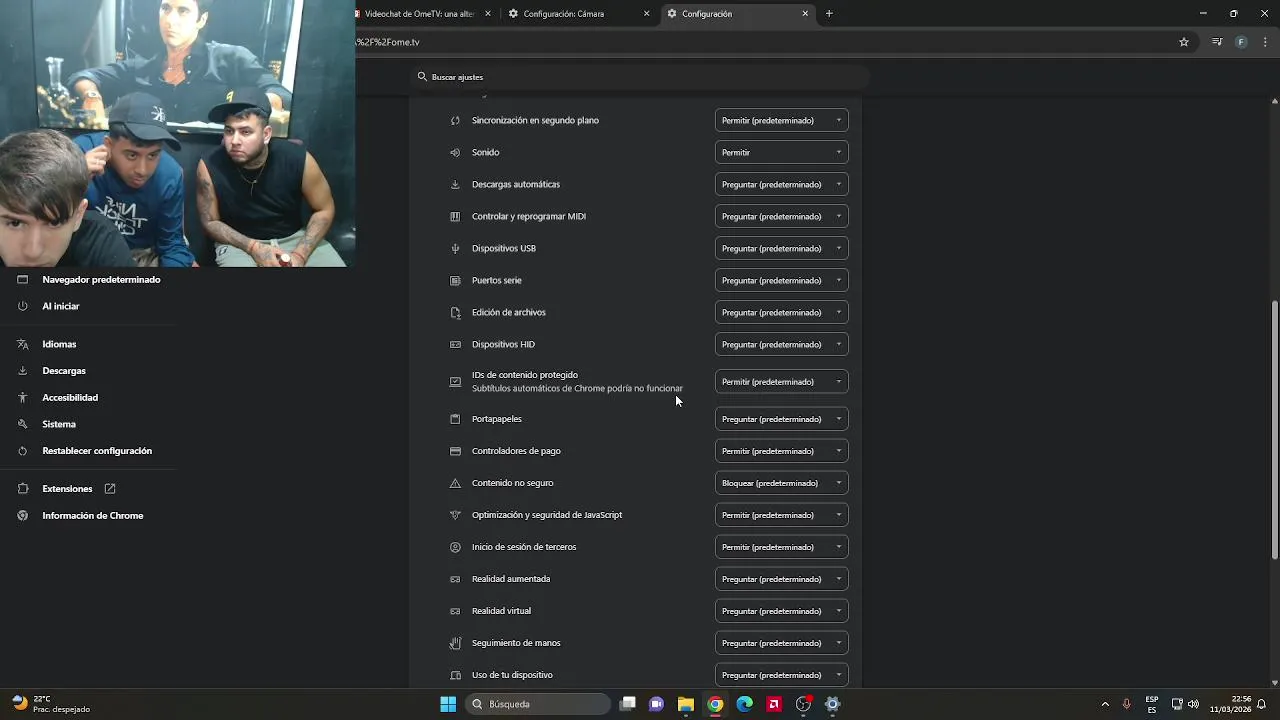The image size is (1280, 720).
Task: Open a new browser tab
Action: pos(829,14)
